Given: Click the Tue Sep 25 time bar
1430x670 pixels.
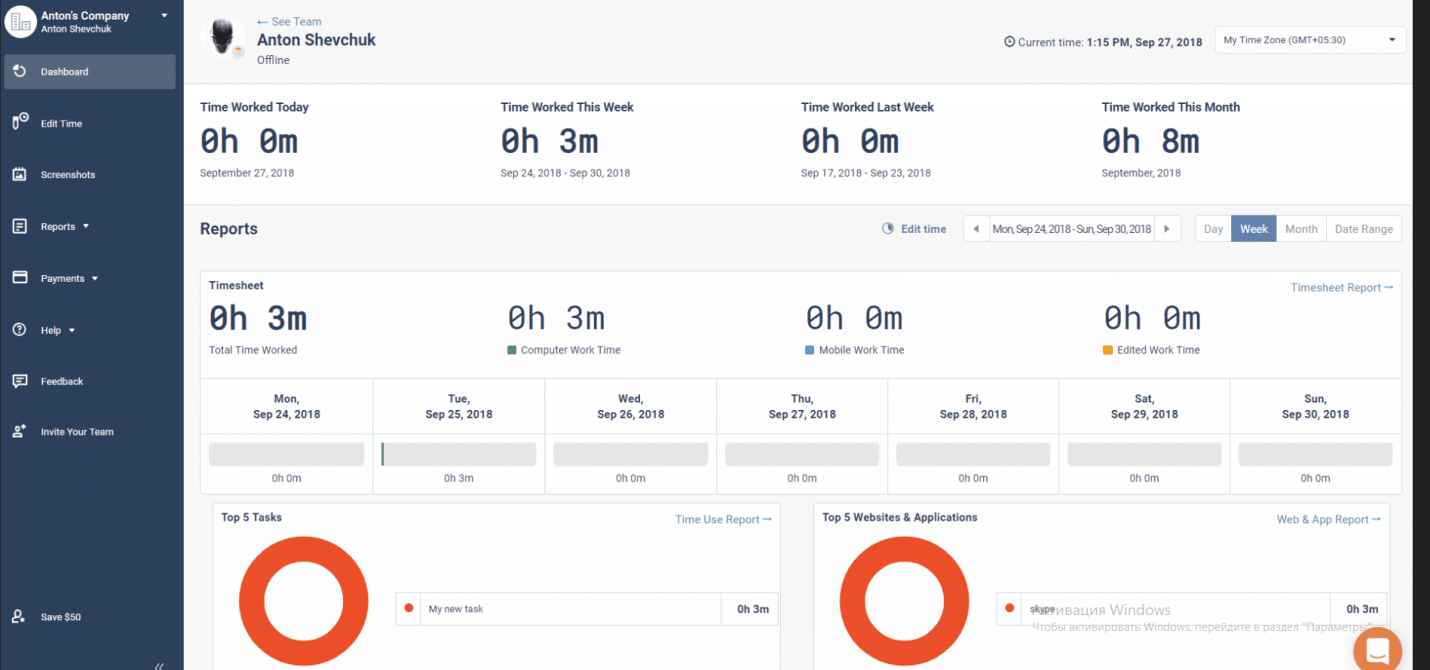Looking at the screenshot, I should pyautogui.click(x=459, y=454).
